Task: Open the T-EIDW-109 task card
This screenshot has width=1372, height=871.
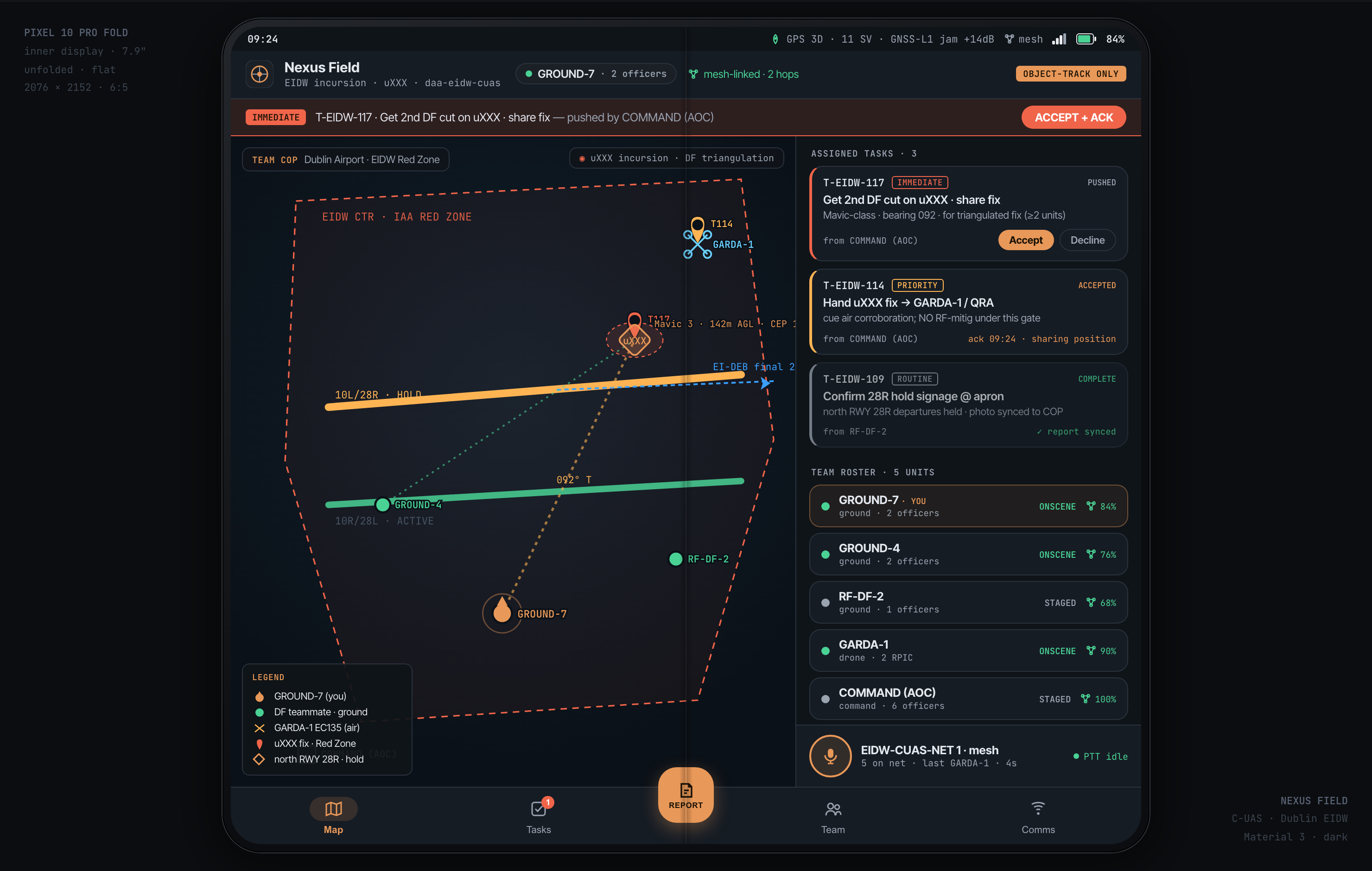Action: point(969,405)
